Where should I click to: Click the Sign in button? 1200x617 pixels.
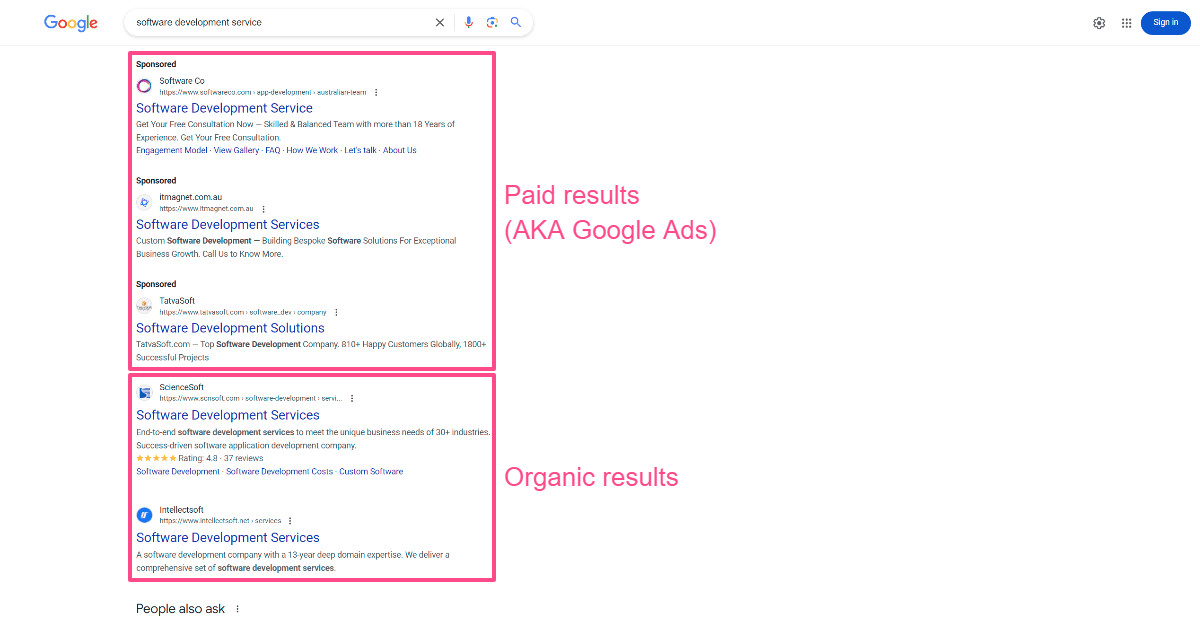click(x=1166, y=22)
